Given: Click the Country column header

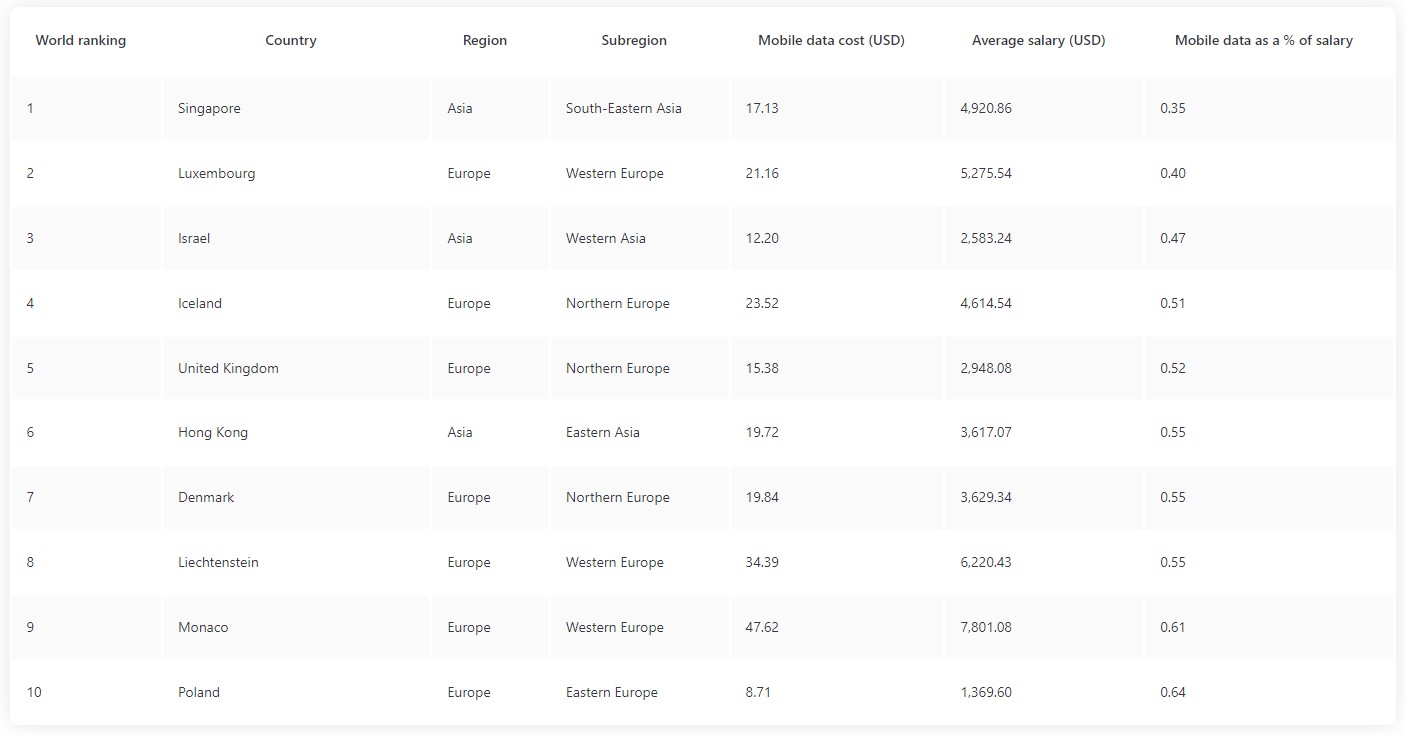Looking at the screenshot, I should [x=291, y=41].
